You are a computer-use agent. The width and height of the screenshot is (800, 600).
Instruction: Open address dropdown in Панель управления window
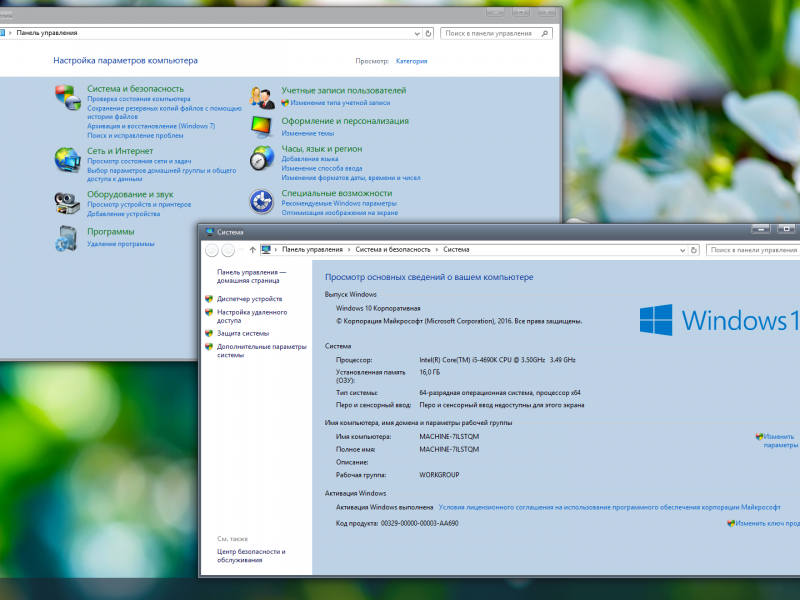pos(417,34)
